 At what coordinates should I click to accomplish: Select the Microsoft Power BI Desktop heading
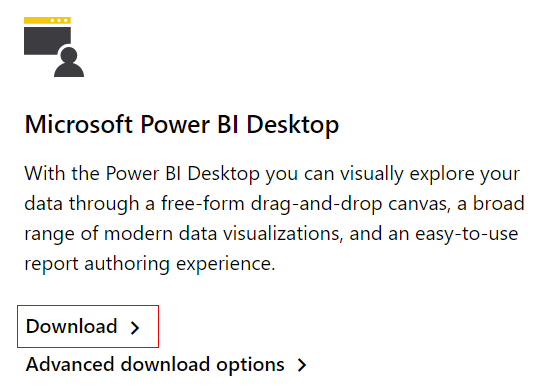pos(182,124)
